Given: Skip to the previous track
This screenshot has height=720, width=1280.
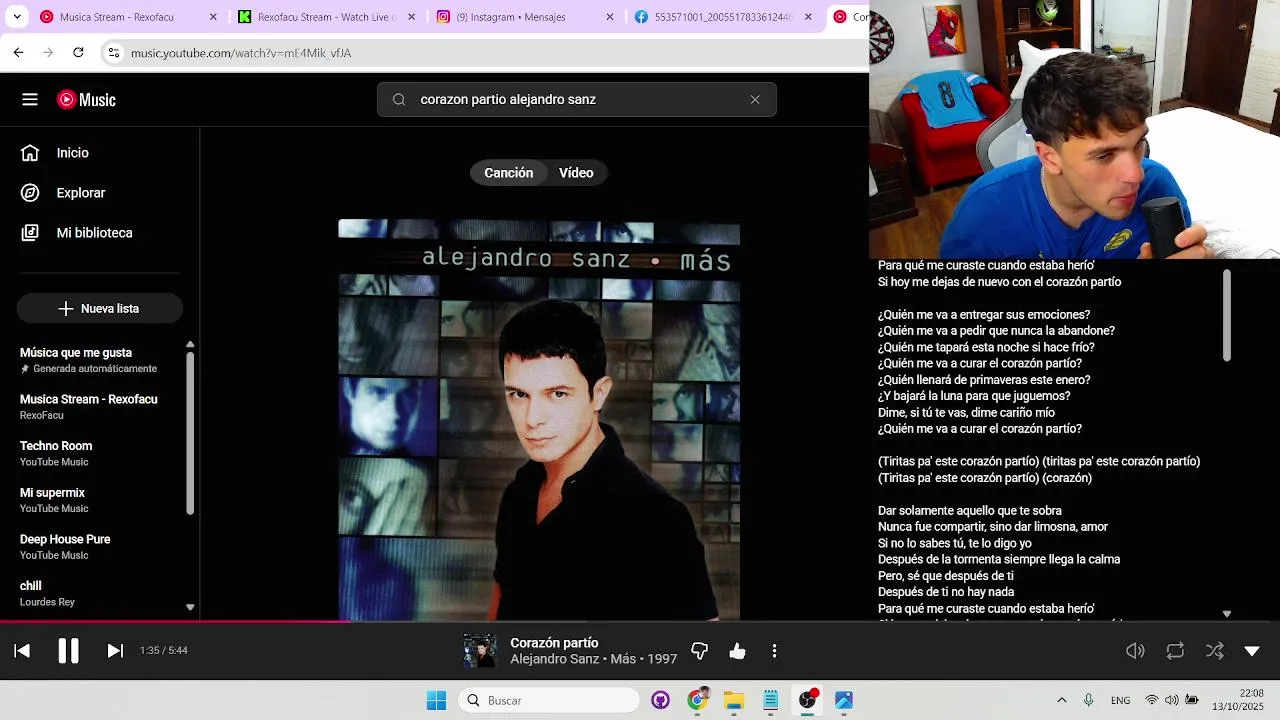Looking at the screenshot, I should pos(22,651).
